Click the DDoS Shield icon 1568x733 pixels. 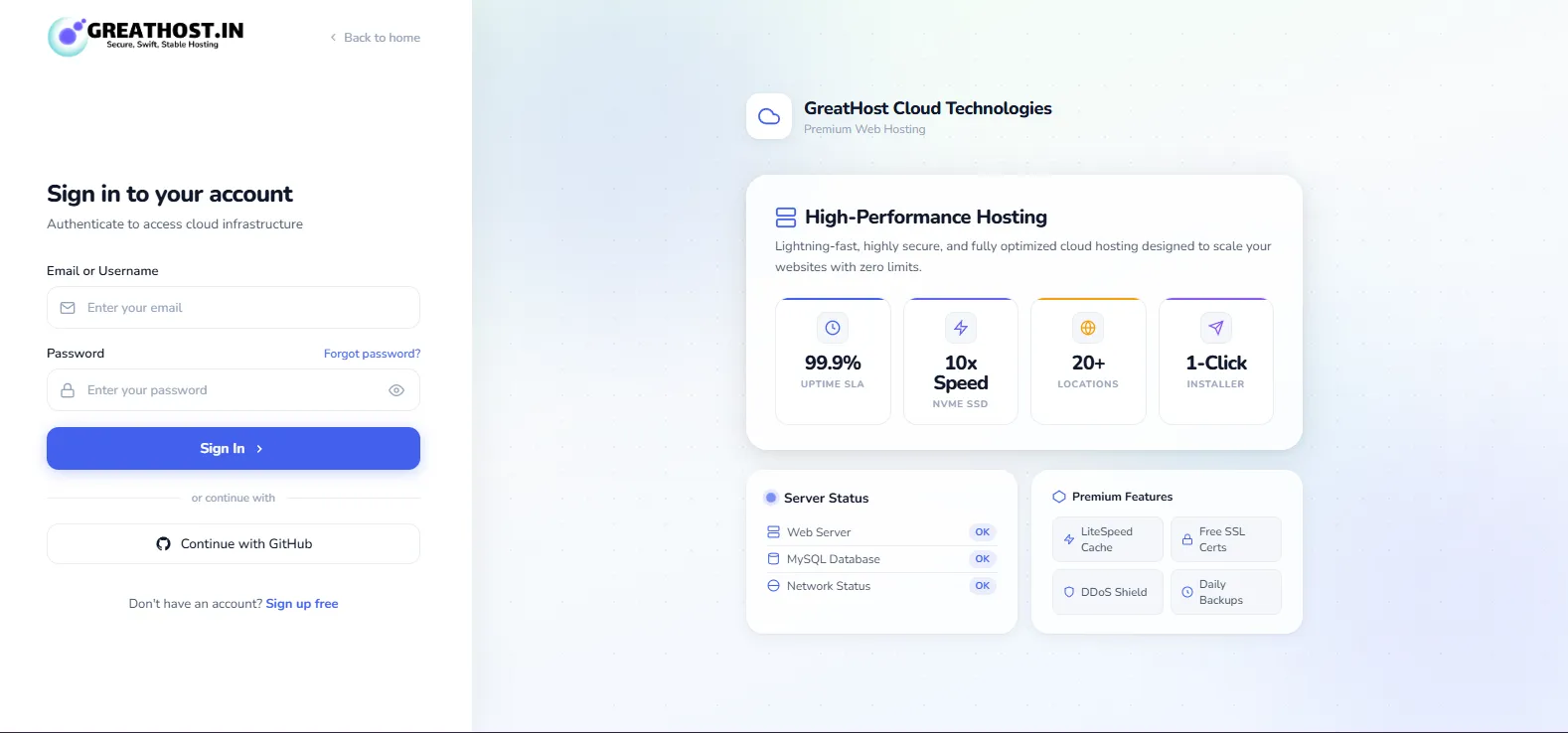pyautogui.click(x=1069, y=592)
